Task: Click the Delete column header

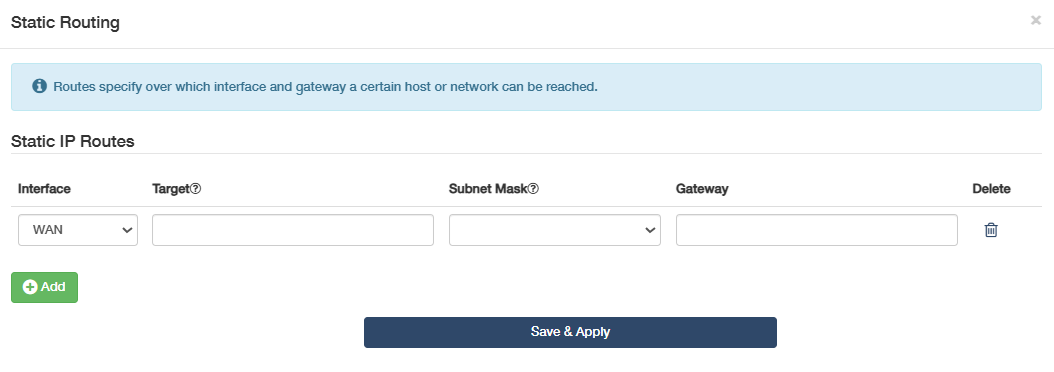Action: tap(991, 189)
